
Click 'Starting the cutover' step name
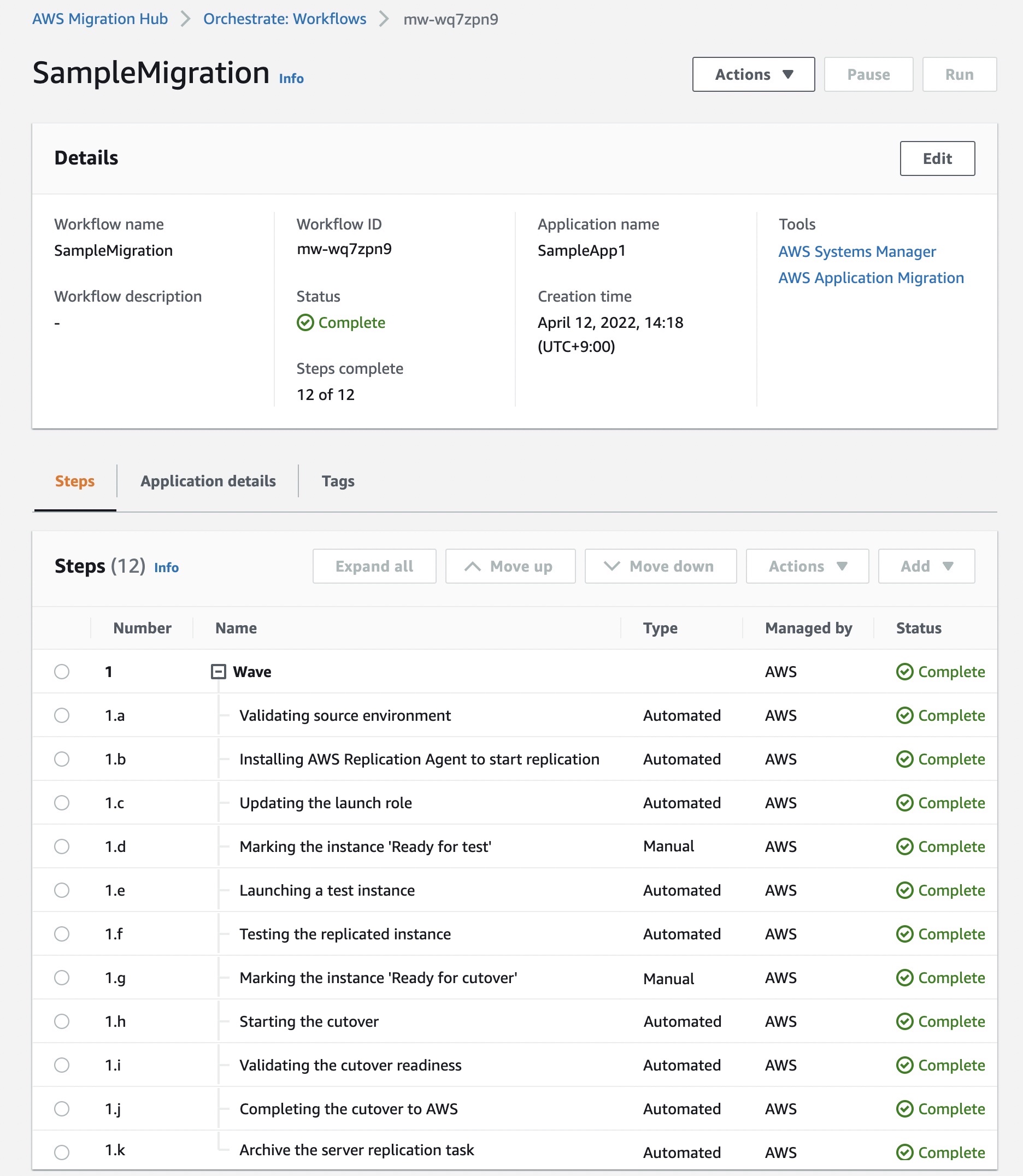[x=309, y=1021]
